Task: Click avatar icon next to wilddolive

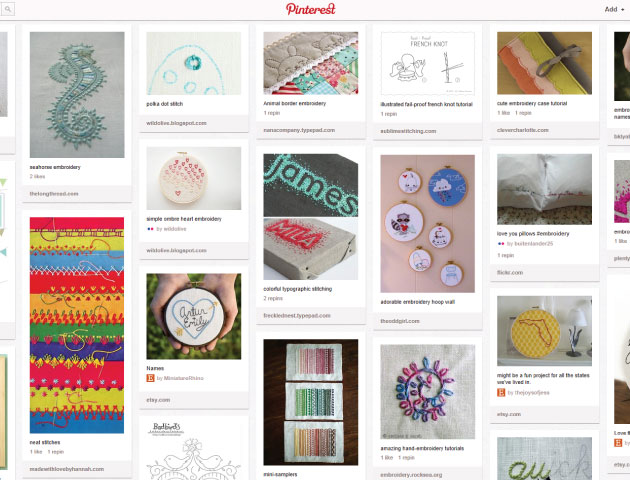Action: tap(150, 229)
